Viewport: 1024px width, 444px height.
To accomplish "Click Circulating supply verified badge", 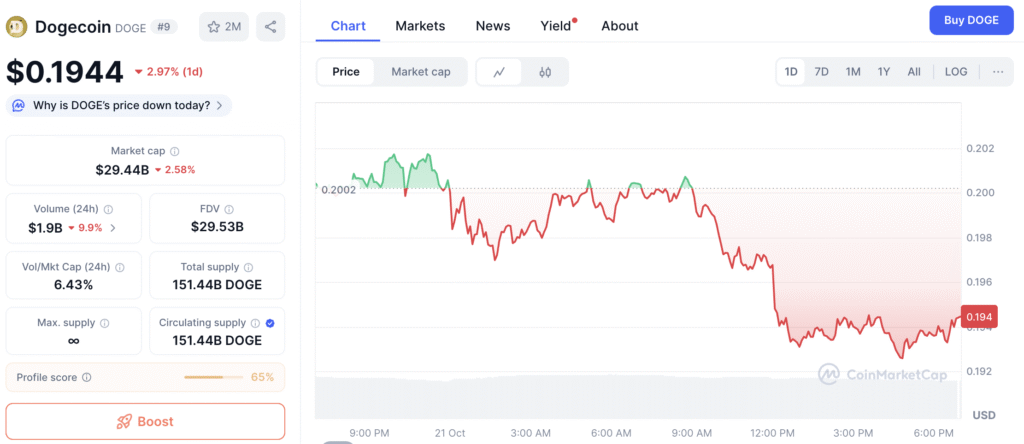I will coord(271,323).
